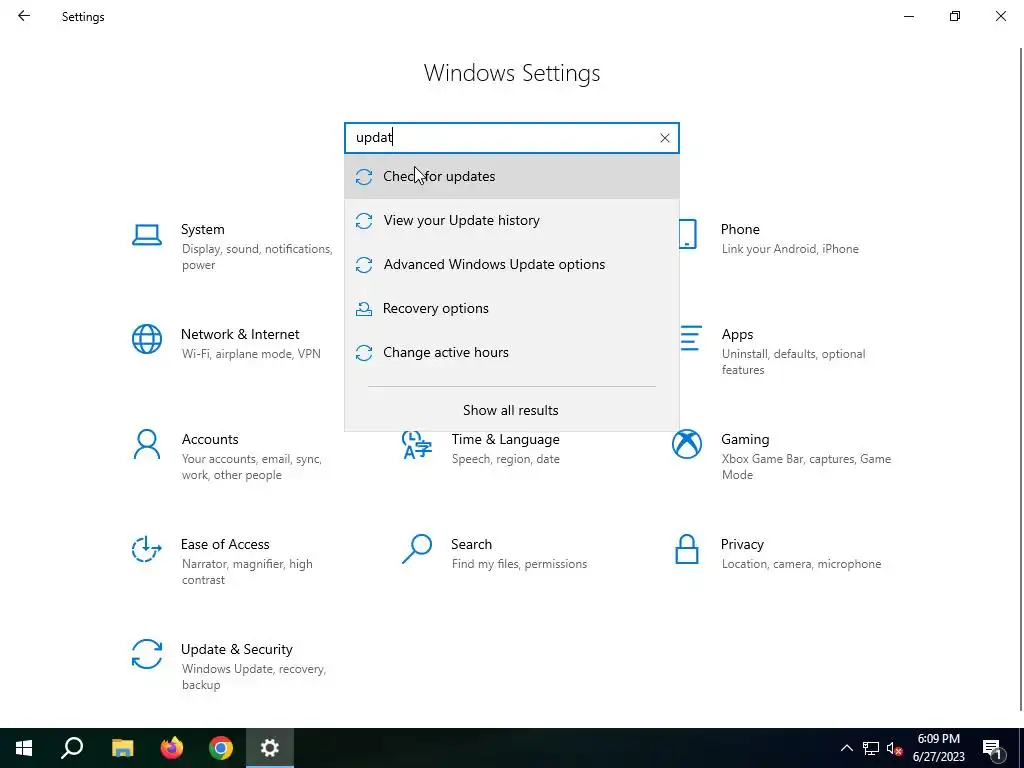Open taskbar search magnifier
Image resolution: width=1024 pixels, height=768 pixels.
coord(72,748)
